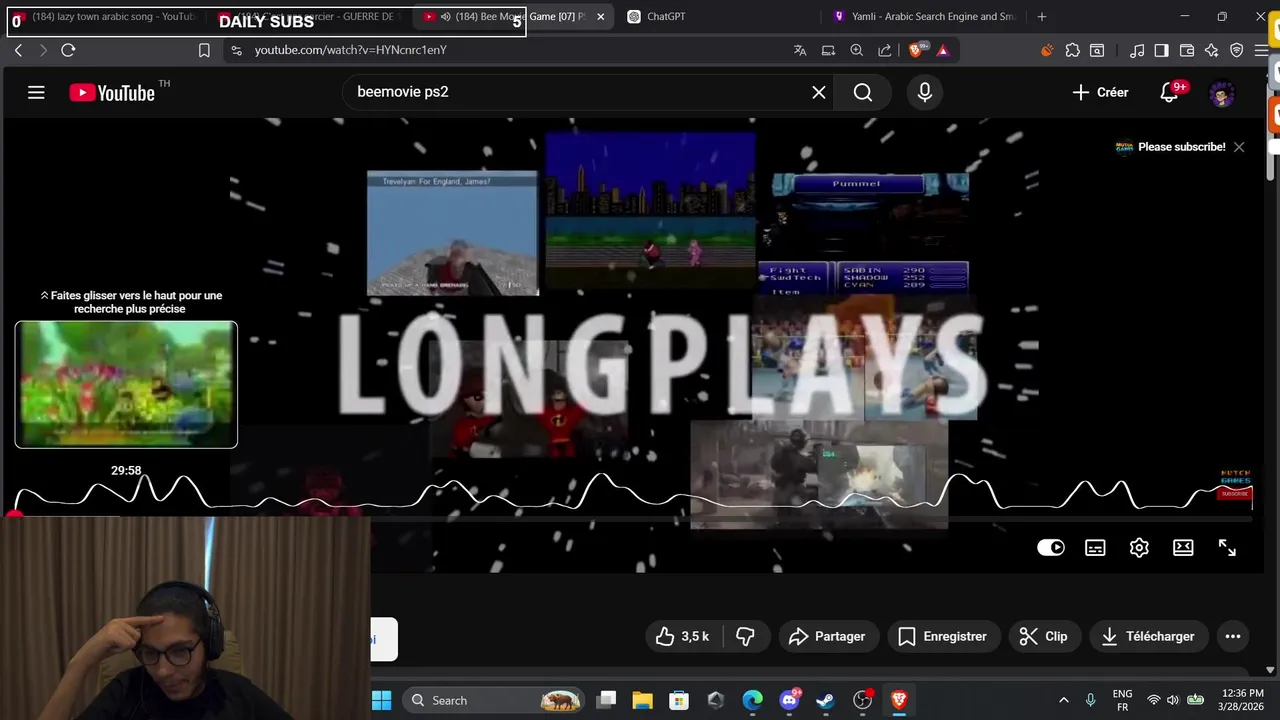Open the clock and date panel
Image resolution: width=1280 pixels, height=720 pixels.
pyautogui.click(x=1243, y=700)
